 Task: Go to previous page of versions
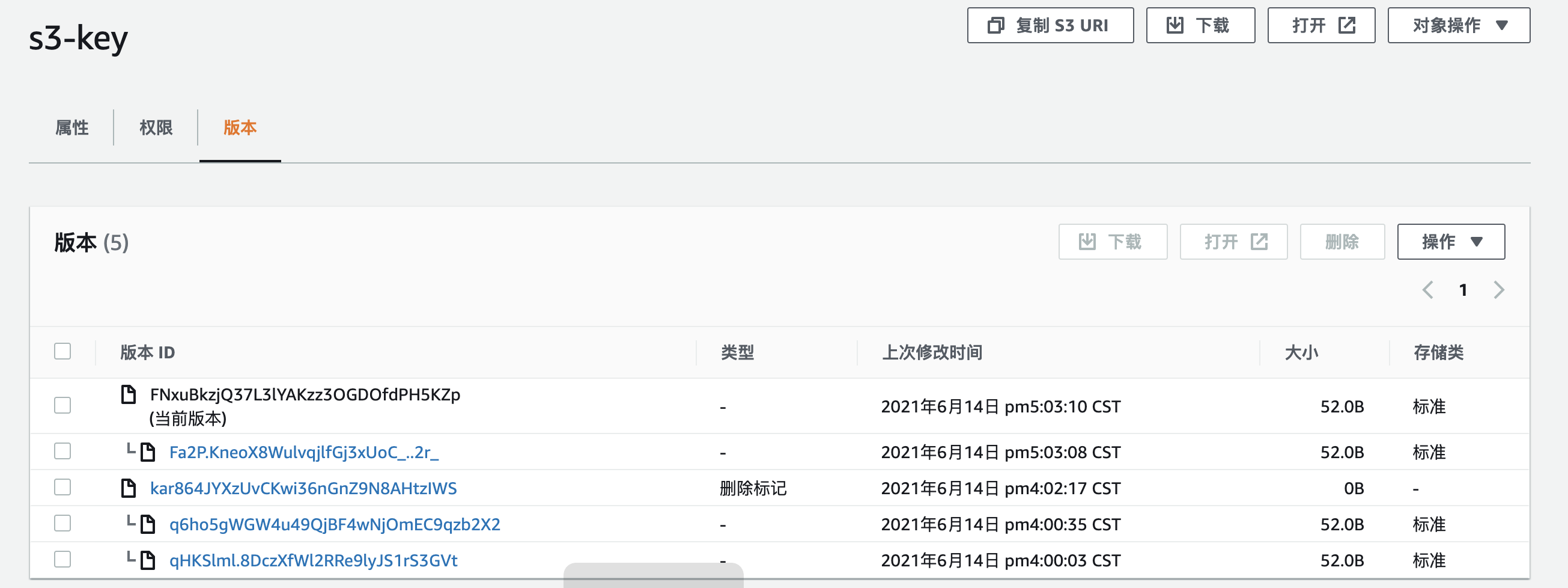click(x=1428, y=290)
